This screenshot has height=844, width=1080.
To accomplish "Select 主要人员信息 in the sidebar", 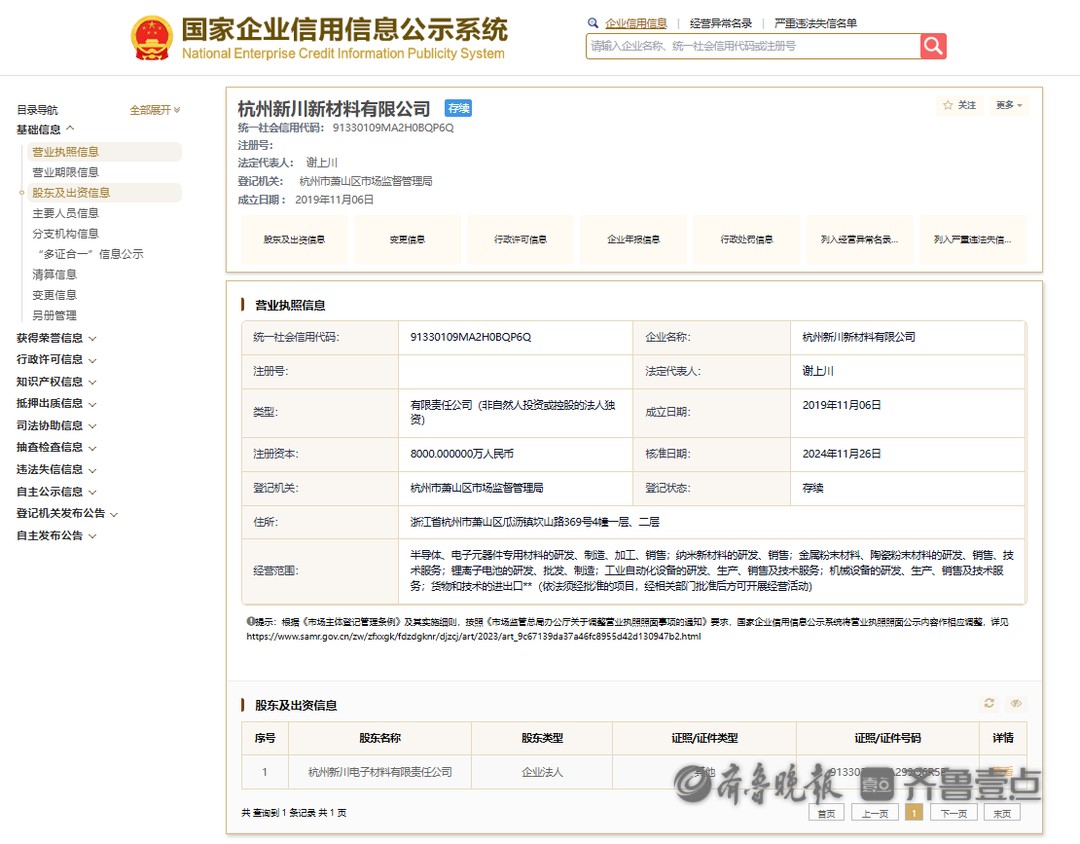I will click(x=65, y=213).
